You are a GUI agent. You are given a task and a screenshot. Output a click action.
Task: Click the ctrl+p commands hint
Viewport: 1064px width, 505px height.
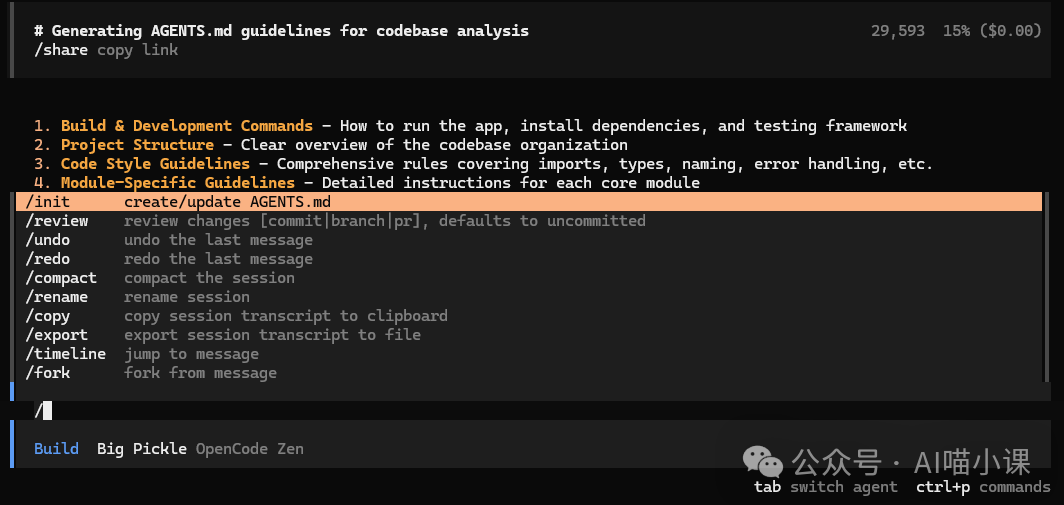click(983, 487)
